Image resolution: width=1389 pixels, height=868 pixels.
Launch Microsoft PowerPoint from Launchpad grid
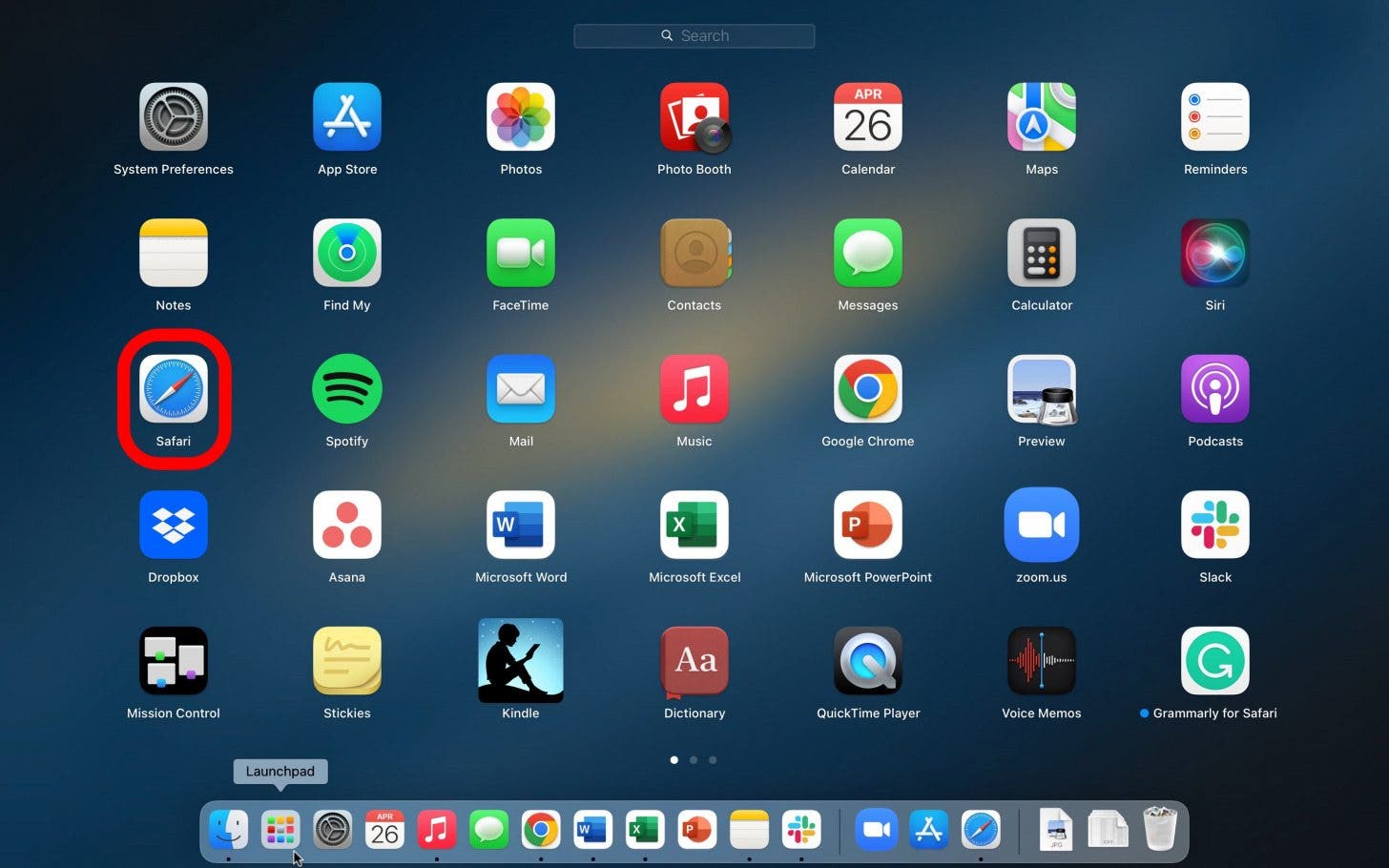coord(868,525)
